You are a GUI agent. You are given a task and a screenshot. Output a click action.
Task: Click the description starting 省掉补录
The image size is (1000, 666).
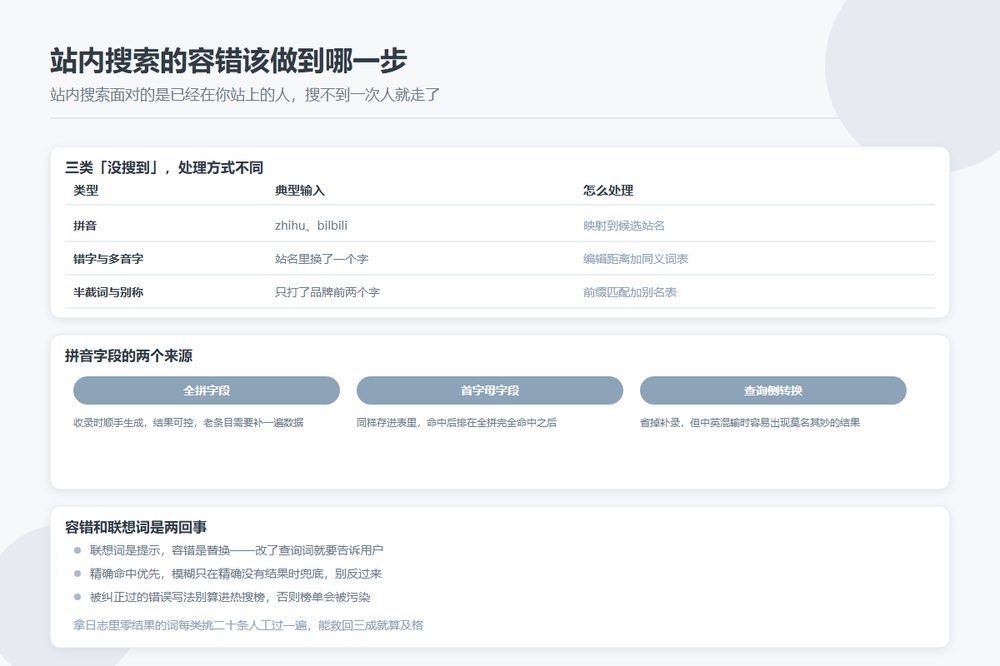(x=750, y=422)
